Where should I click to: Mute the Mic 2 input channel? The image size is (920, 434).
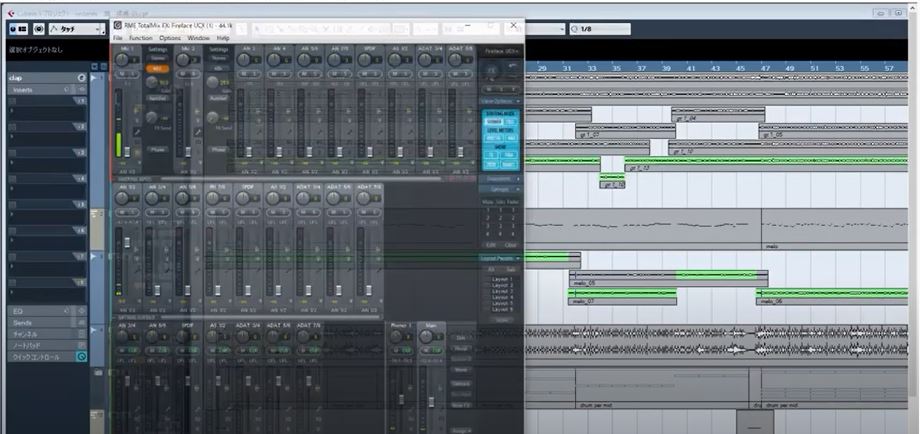[x=184, y=73]
